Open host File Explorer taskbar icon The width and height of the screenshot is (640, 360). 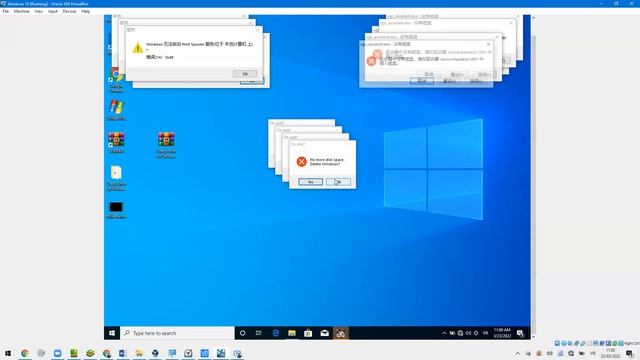click(139, 353)
